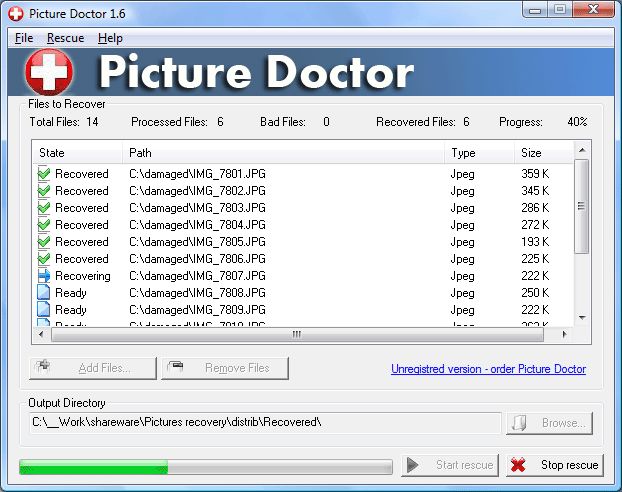Click the play arrow icon on Start rescue
Viewport: 622px width, 492px height.
coord(413,465)
